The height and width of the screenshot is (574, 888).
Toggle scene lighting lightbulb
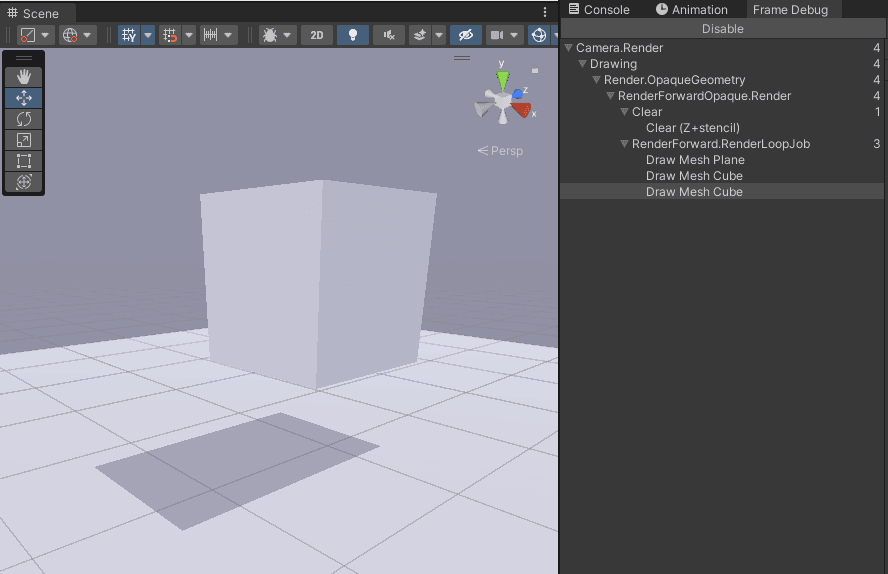pos(353,35)
